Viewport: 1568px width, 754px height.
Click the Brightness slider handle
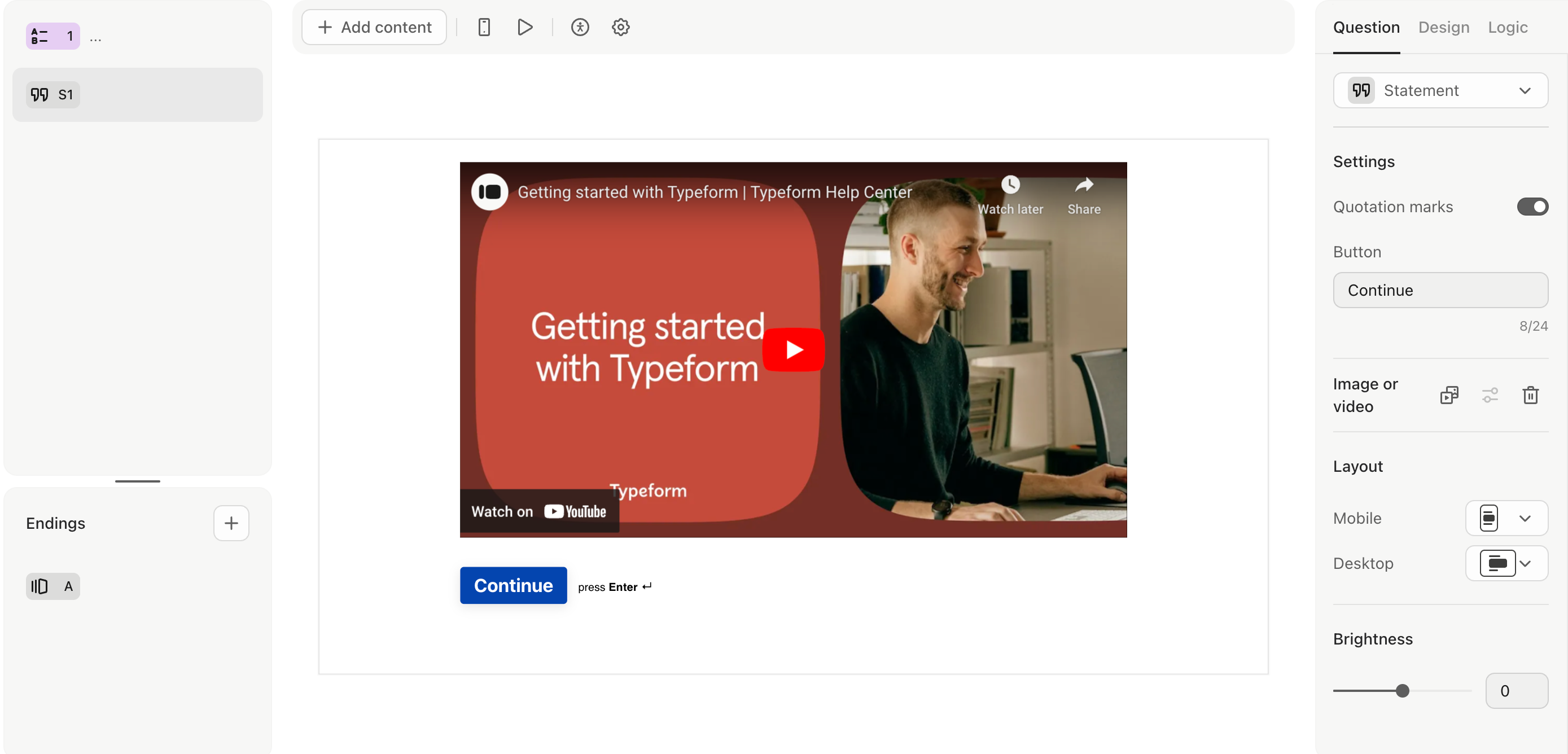click(1402, 691)
